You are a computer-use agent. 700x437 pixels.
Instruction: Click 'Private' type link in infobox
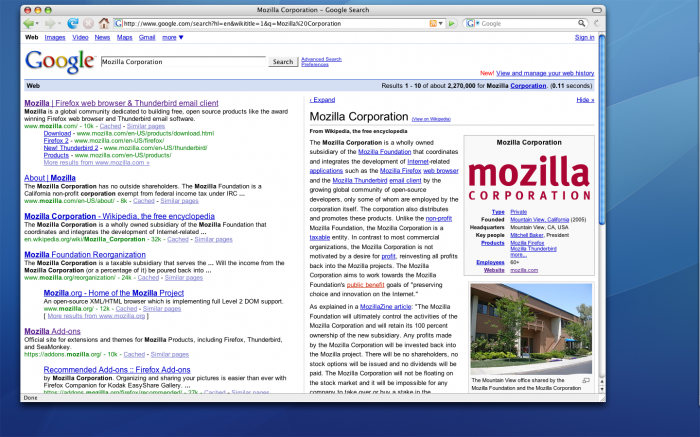519,212
